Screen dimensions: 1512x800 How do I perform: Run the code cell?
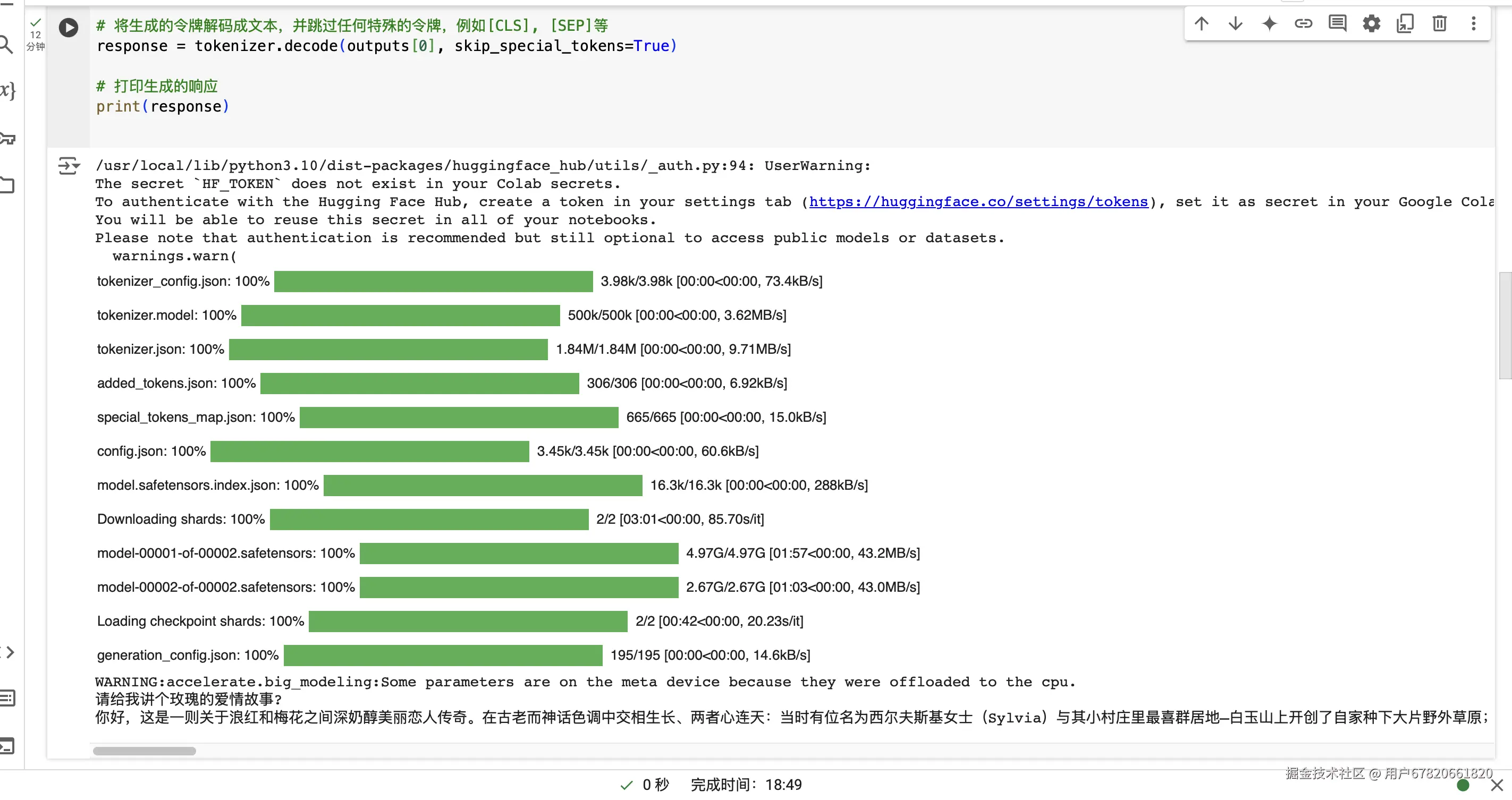[x=69, y=27]
